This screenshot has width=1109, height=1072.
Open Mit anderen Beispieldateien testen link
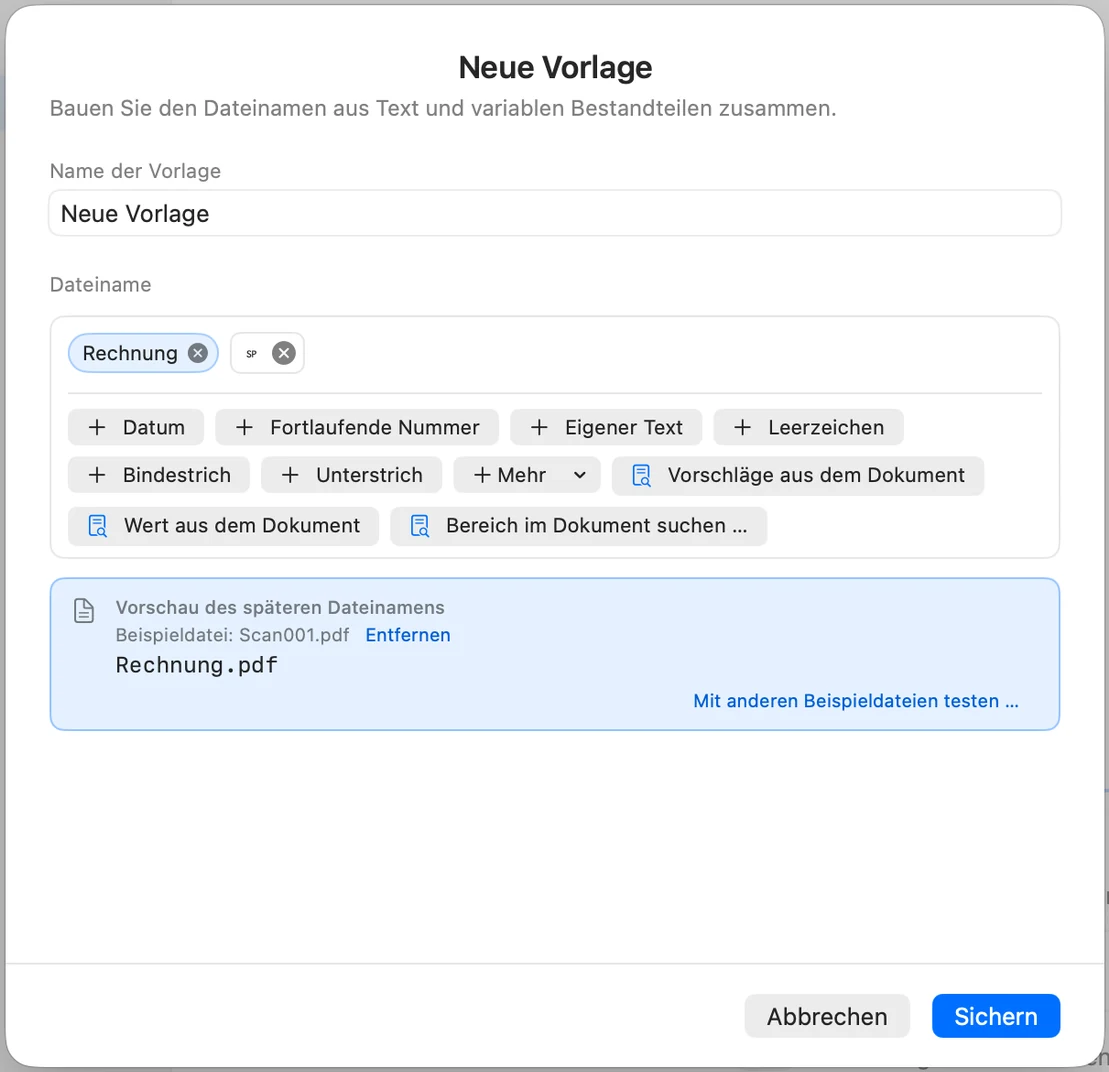(856, 701)
